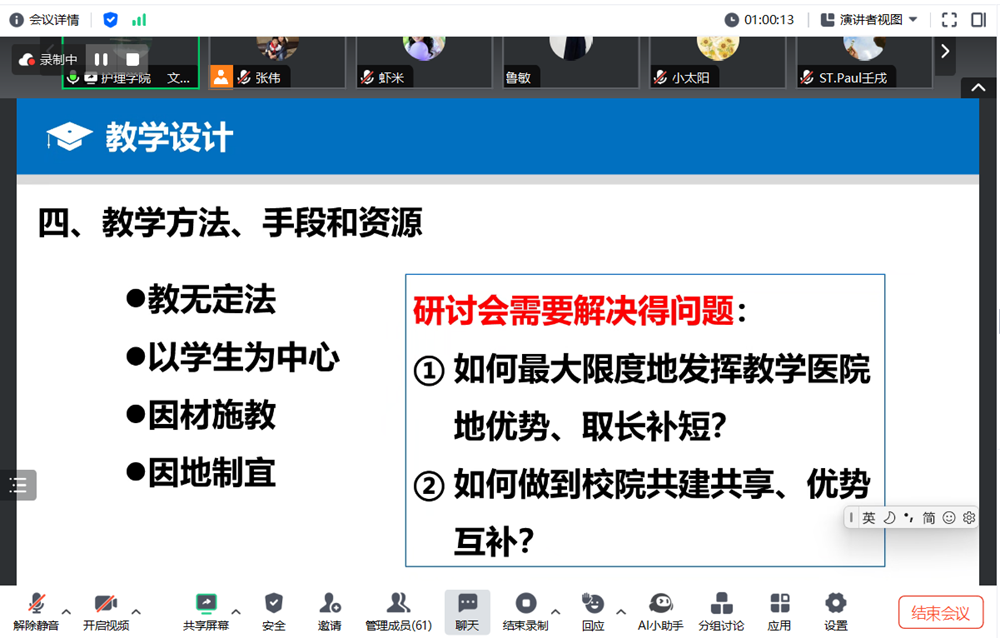Open 管理成员(61) members panel

pyautogui.click(x=398, y=611)
